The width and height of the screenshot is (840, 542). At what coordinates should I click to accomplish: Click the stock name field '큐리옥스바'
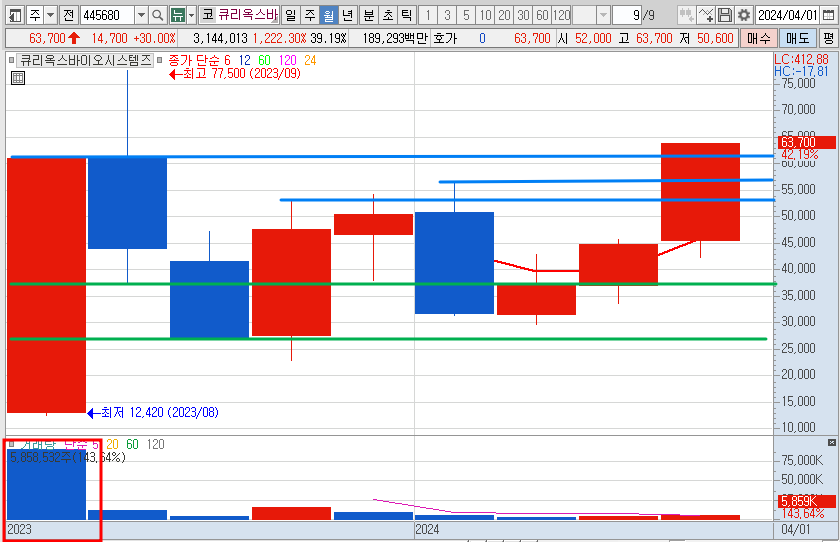tap(248, 15)
